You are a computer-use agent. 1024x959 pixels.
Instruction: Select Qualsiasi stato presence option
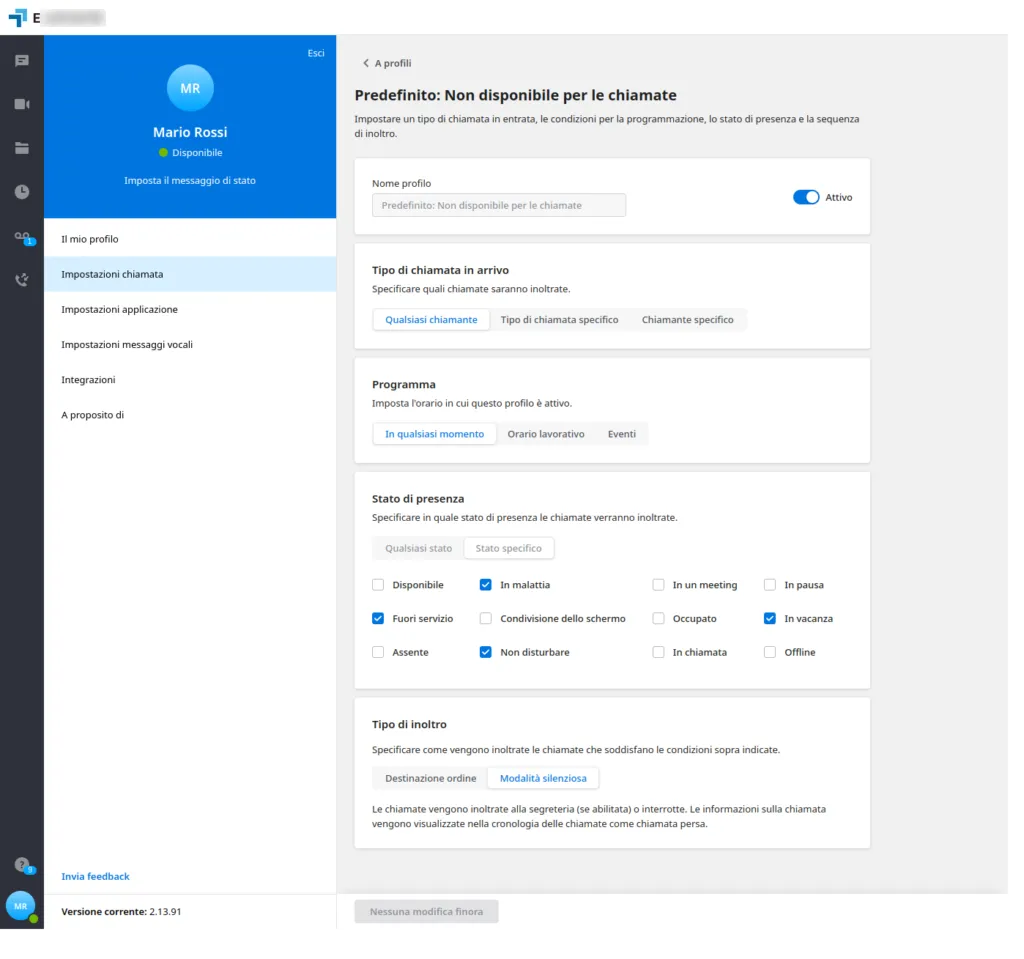coord(418,549)
